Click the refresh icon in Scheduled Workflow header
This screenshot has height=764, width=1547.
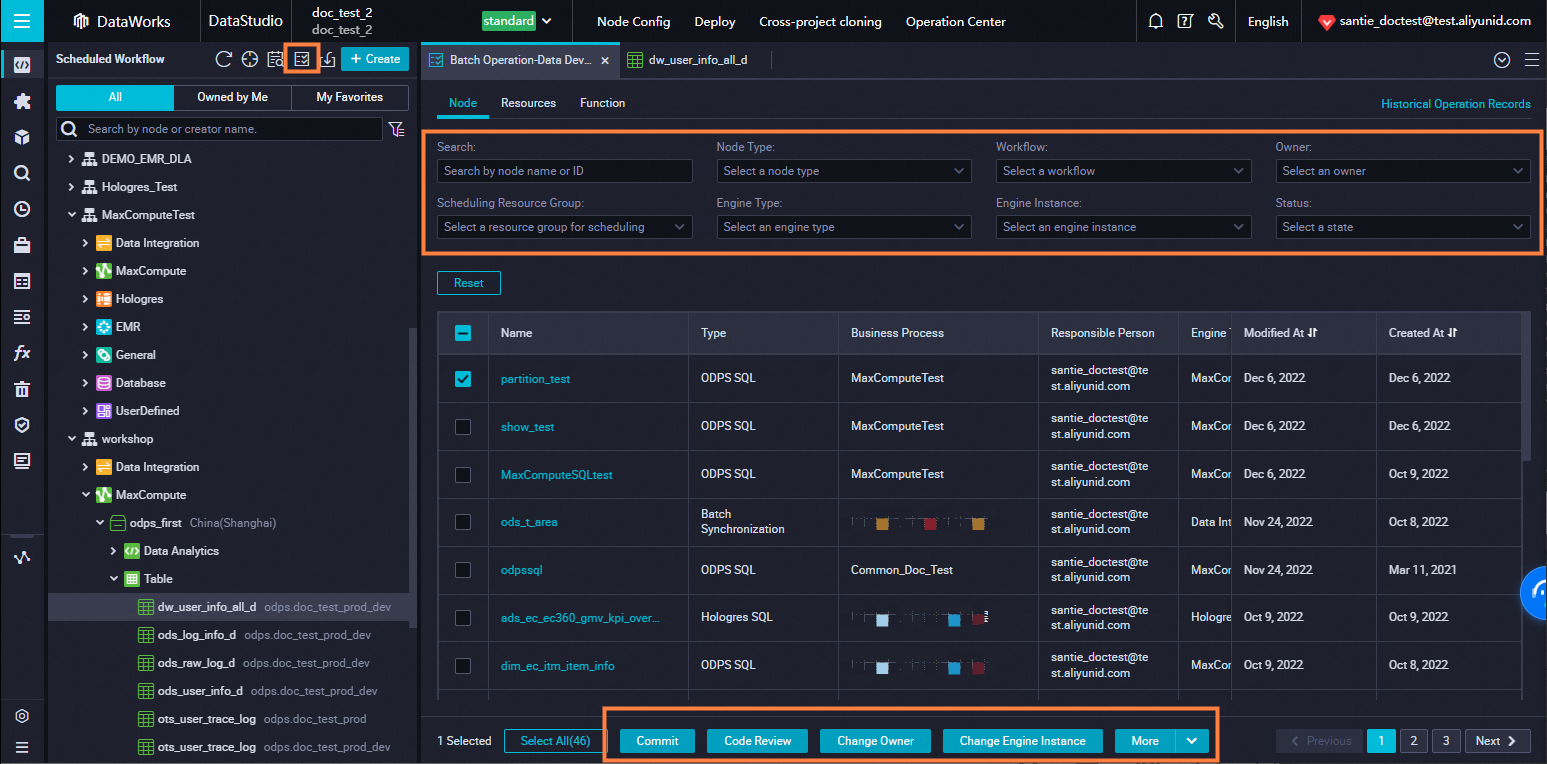224,59
